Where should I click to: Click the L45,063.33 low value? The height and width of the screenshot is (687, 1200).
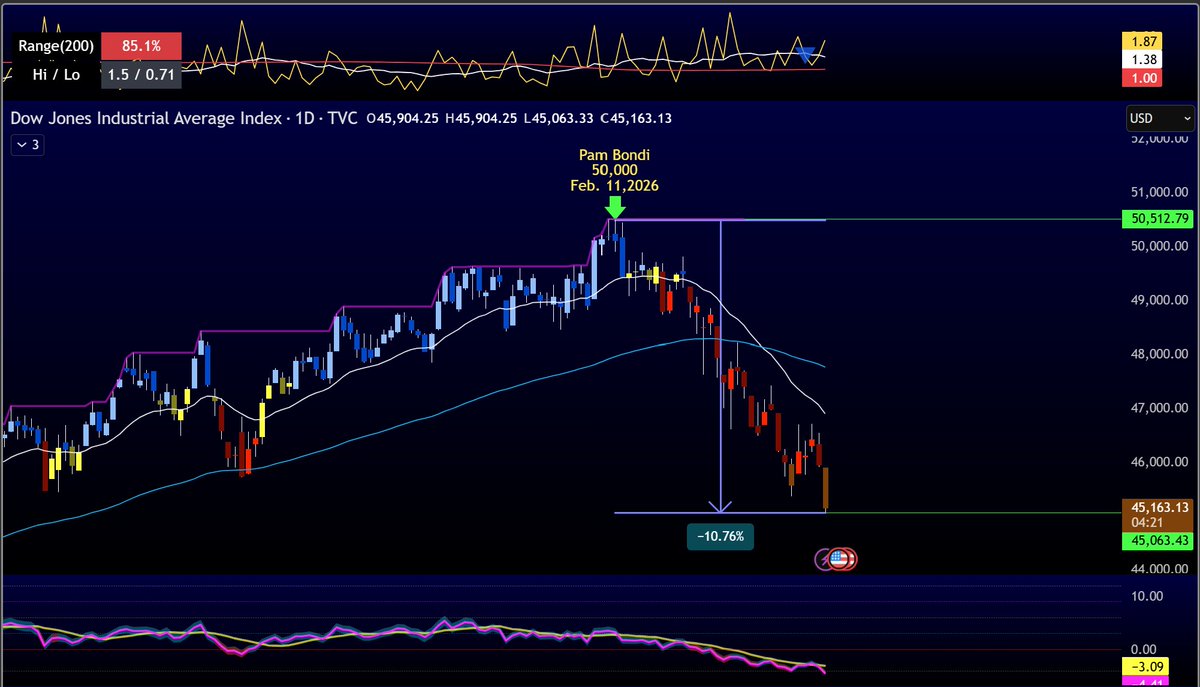pyautogui.click(x=557, y=118)
